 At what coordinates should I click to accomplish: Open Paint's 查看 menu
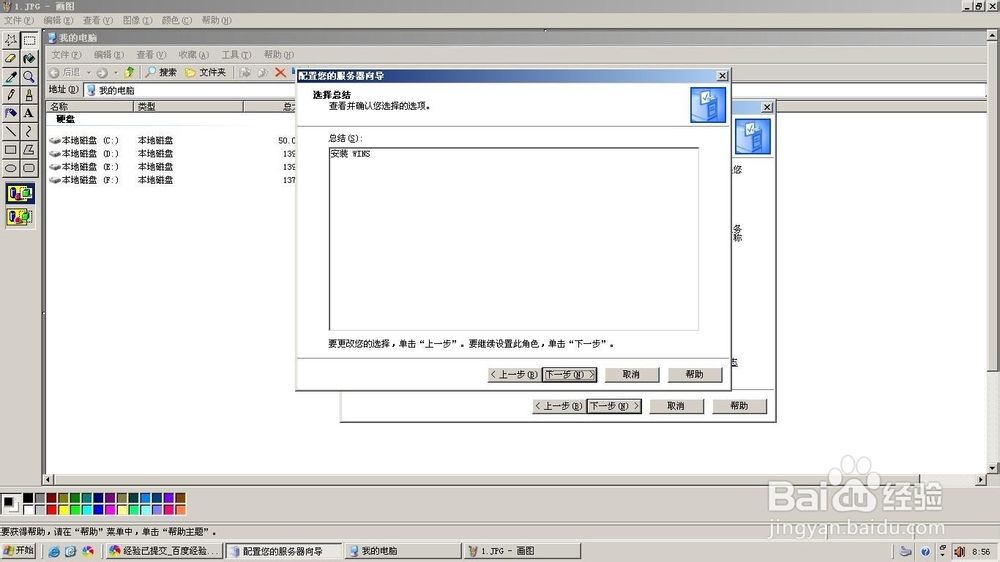(98, 20)
